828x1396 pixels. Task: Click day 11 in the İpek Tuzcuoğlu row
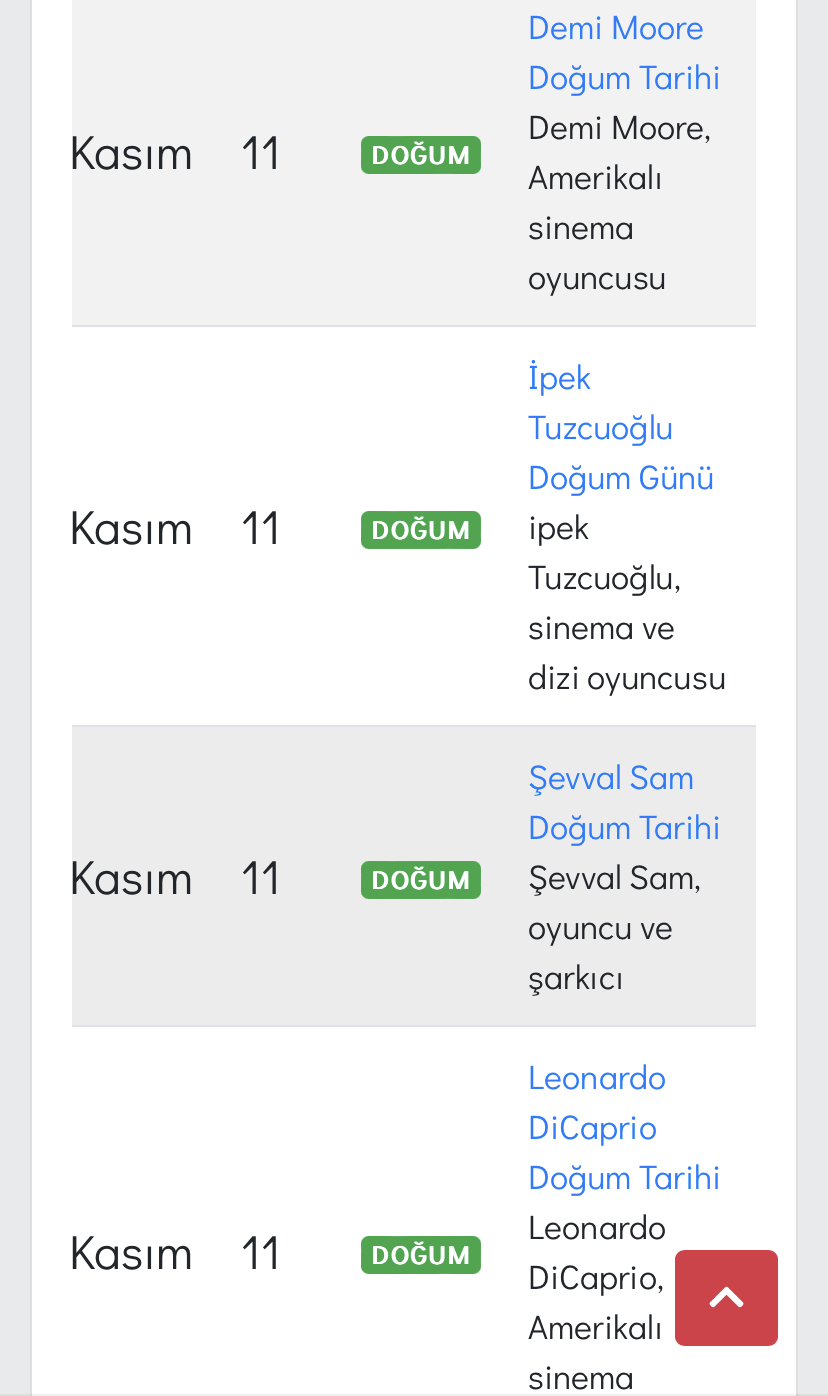coord(260,529)
